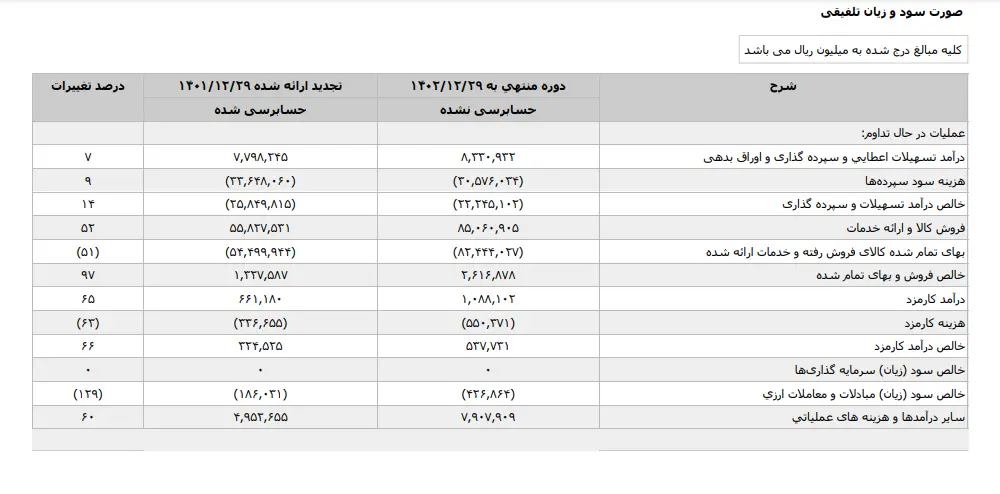Screen dimensions: 1000x494
Task: Click the 'دوره منتهی به ۱۴۰۲/۱۲/۲۹' column header
Action: [488, 86]
